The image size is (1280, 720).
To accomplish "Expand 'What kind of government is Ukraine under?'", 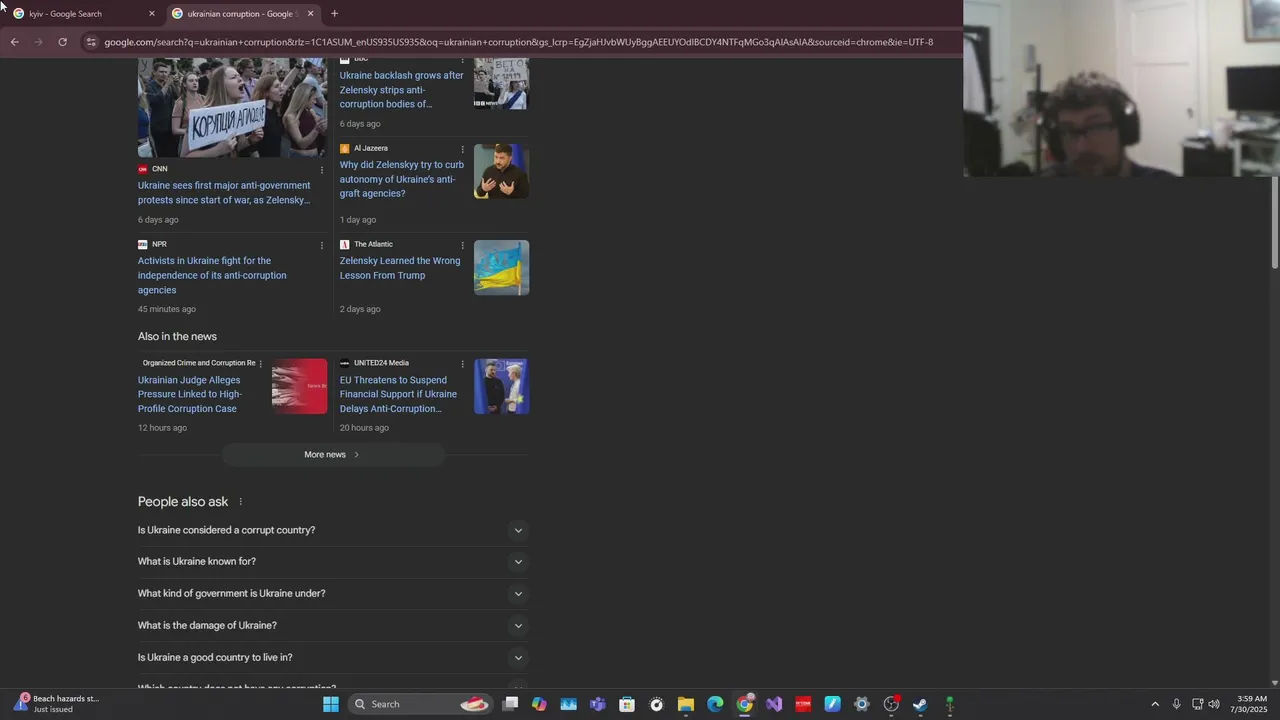I will 332,594.
